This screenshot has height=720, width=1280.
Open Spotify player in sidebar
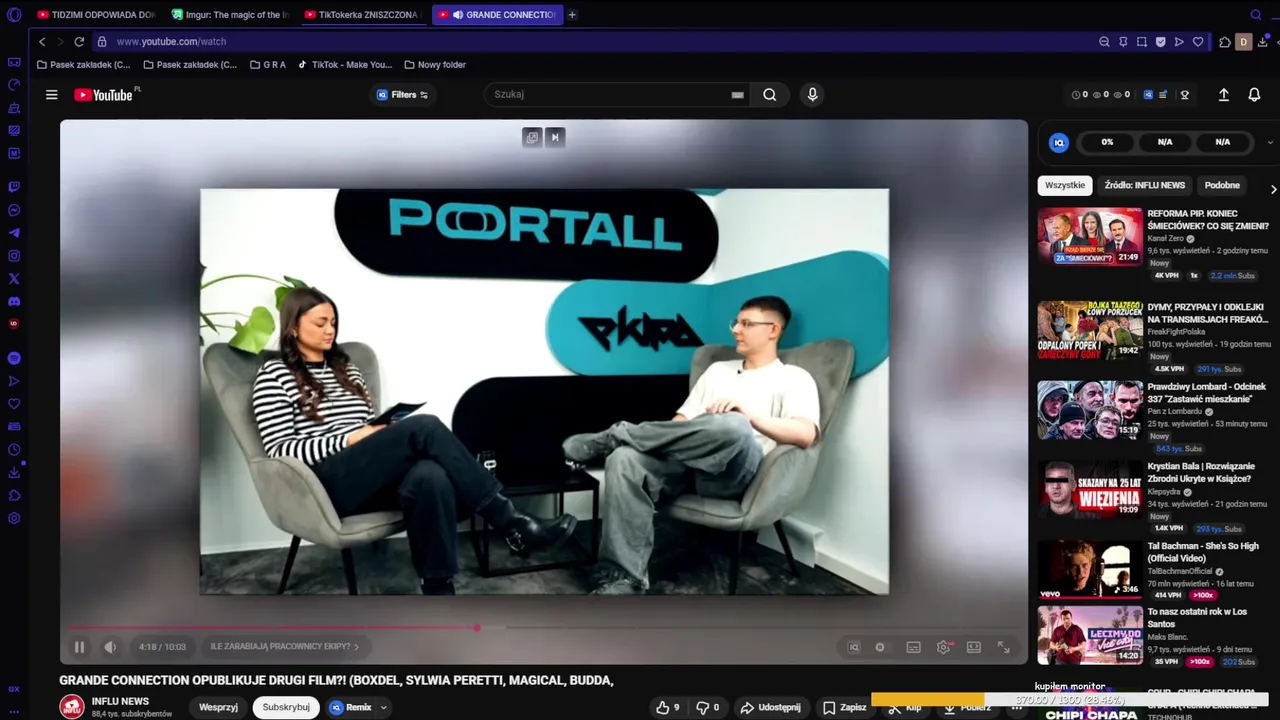point(14,358)
